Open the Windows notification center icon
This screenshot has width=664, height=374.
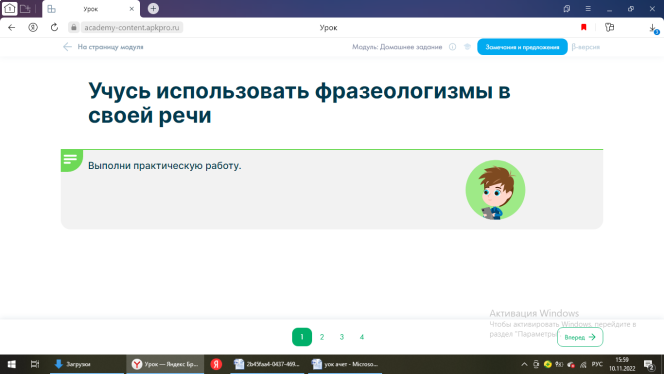(649, 364)
